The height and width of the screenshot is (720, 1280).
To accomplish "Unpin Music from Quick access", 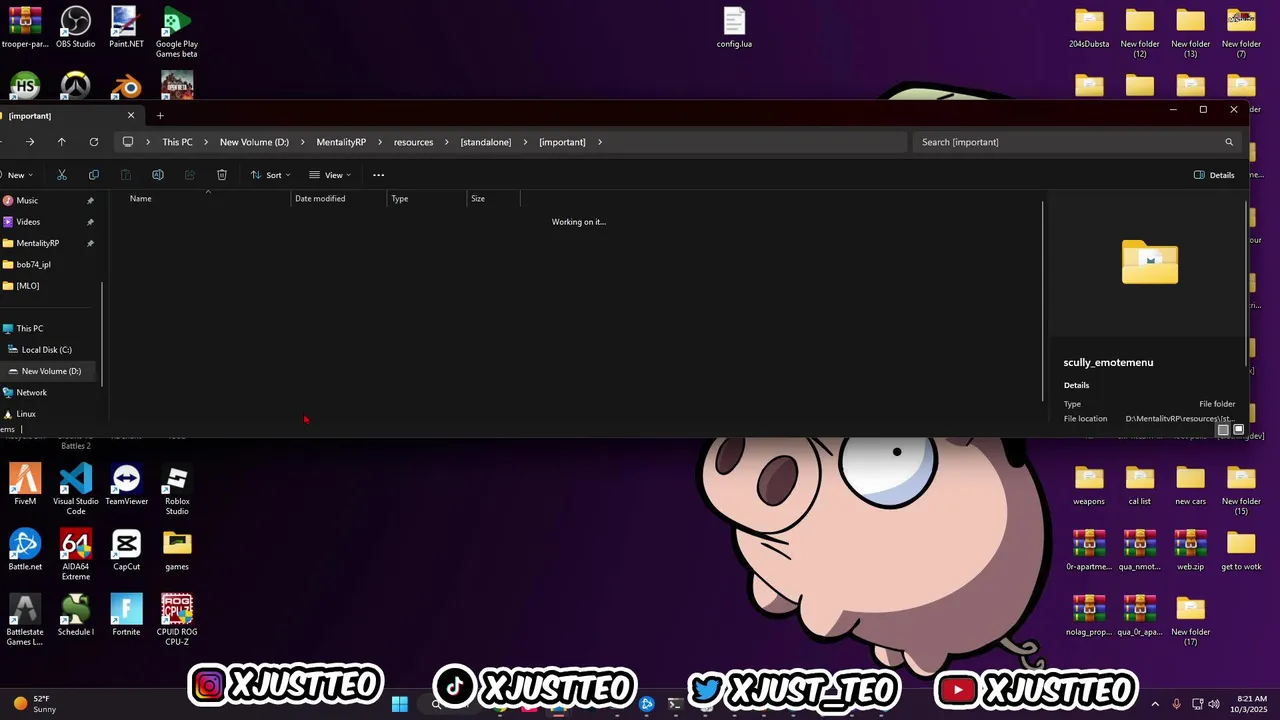I will [90, 201].
